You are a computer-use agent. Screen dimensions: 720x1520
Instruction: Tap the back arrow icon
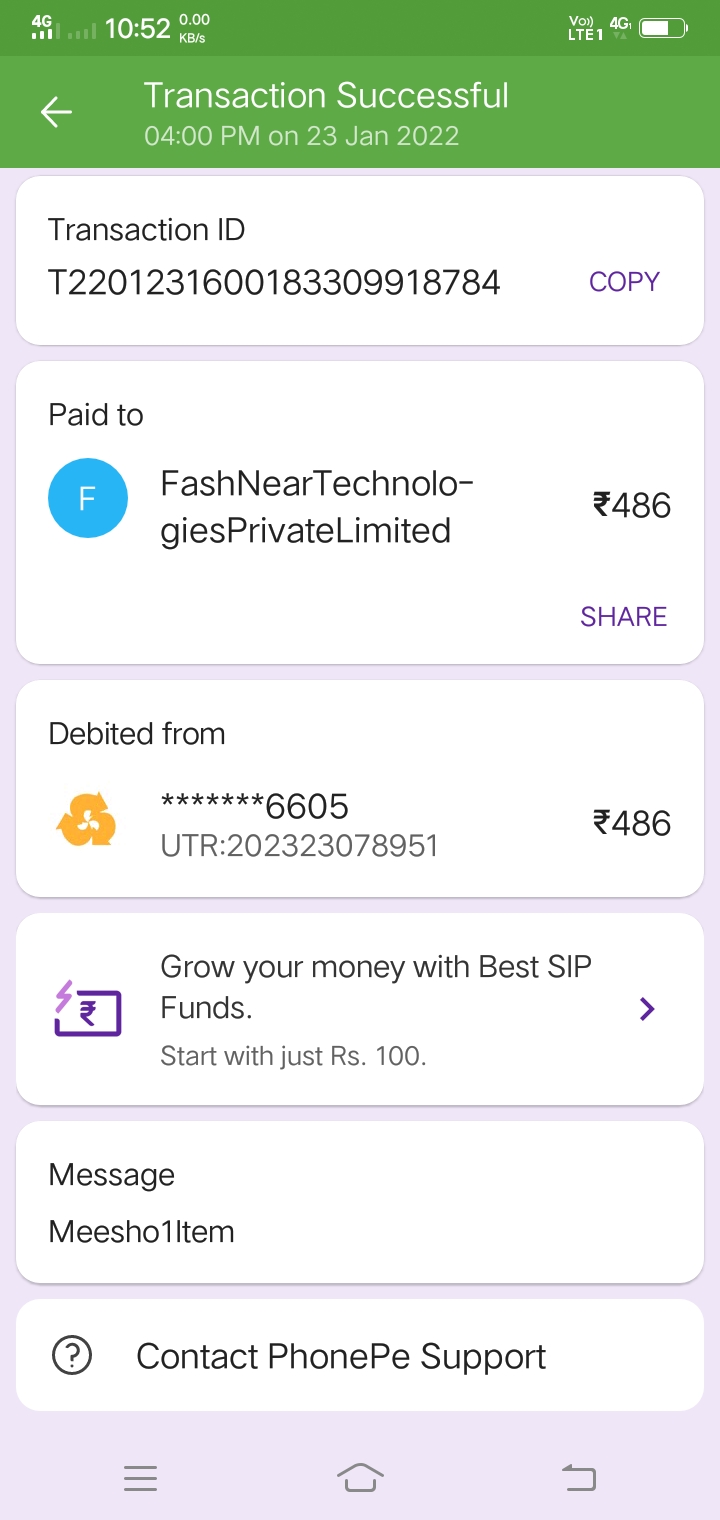point(56,112)
